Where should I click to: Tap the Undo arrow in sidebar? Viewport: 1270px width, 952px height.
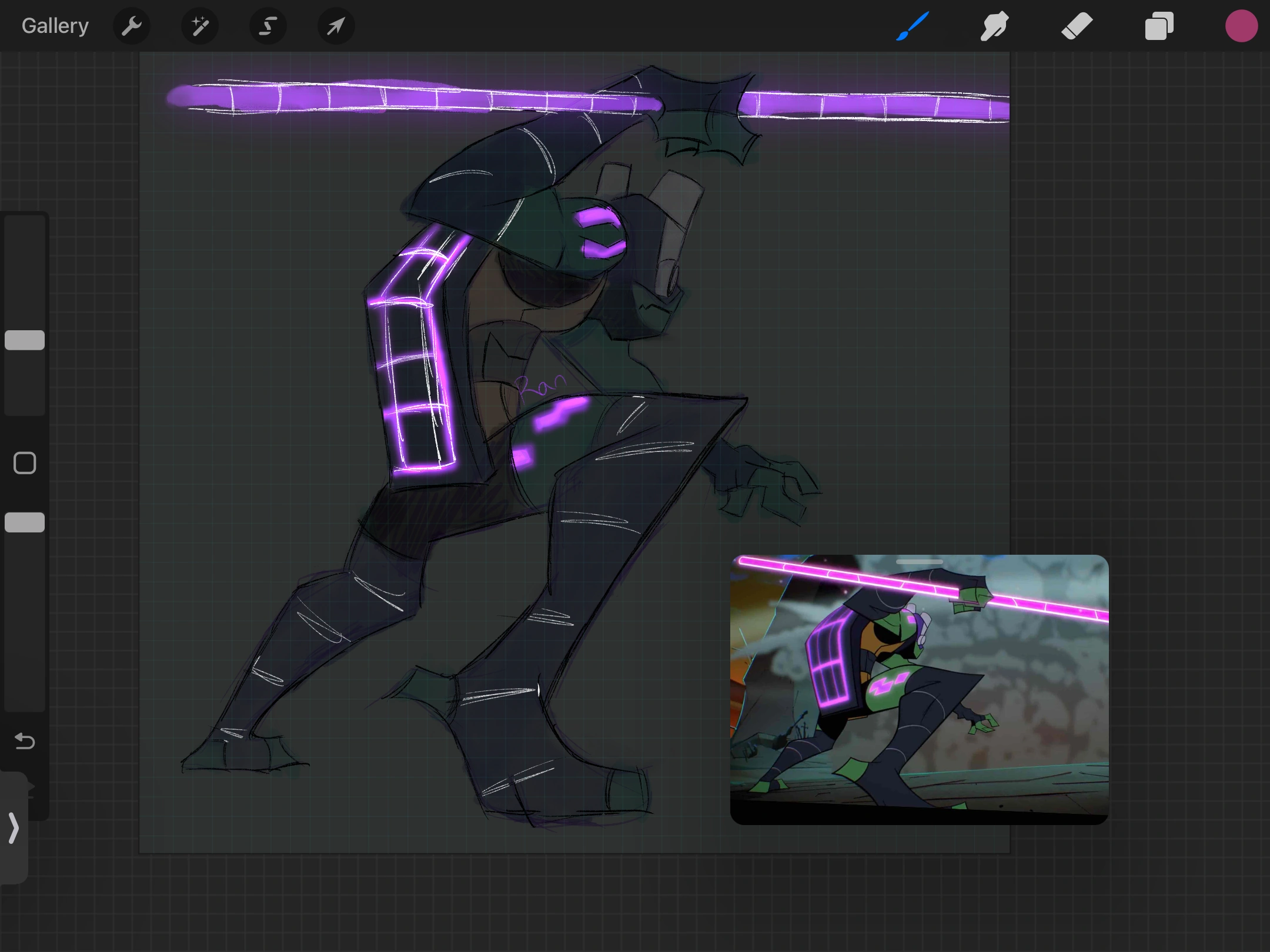click(25, 741)
